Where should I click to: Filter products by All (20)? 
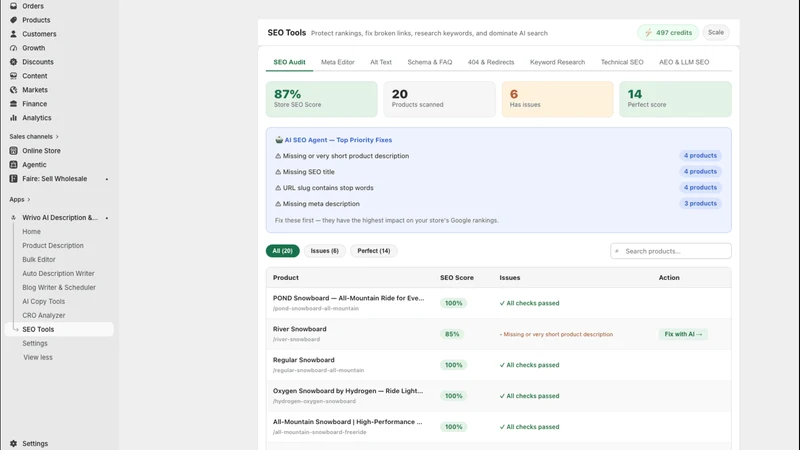click(x=282, y=251)
